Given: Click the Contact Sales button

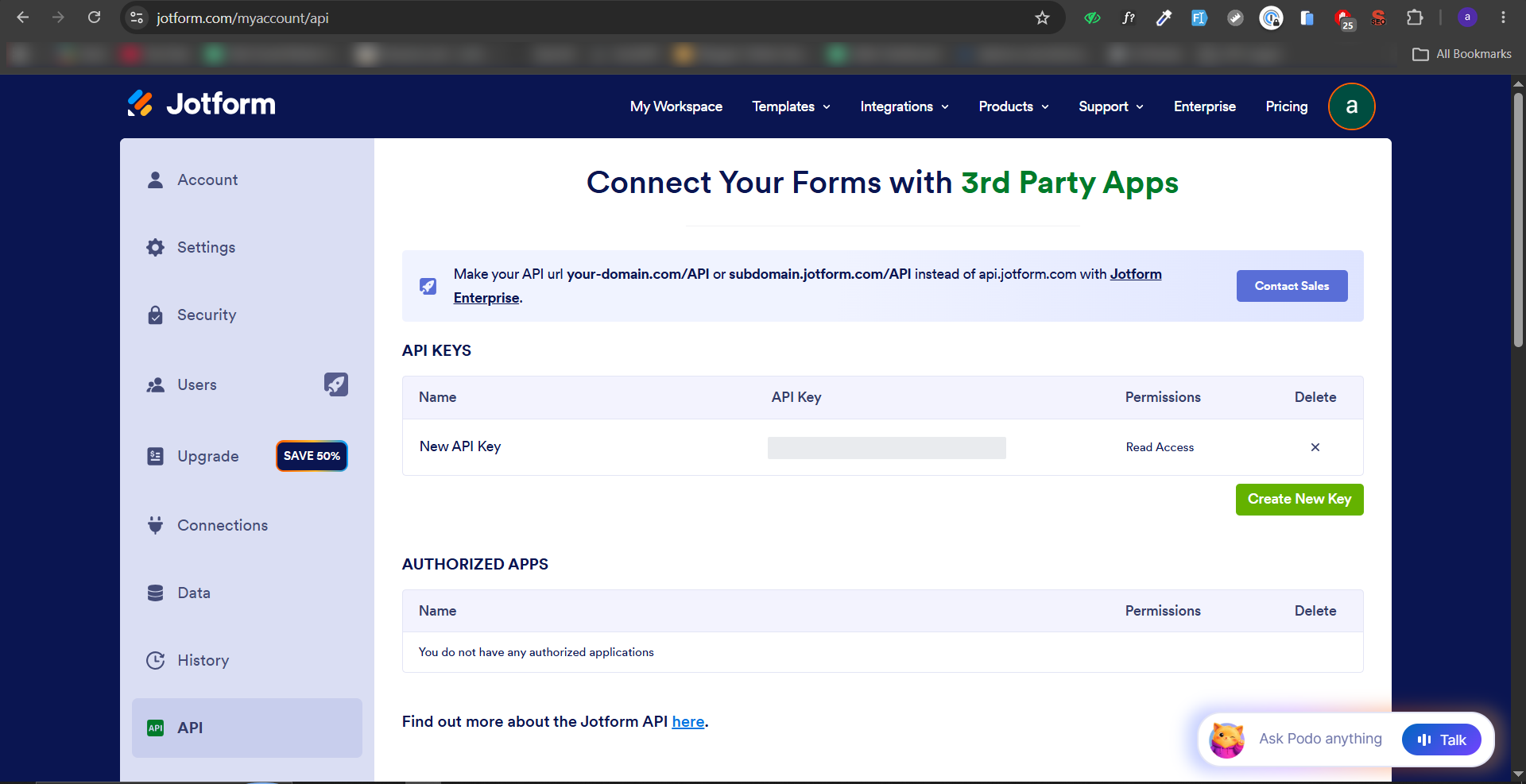Looking at the screenshot, I should [1292, 286].
